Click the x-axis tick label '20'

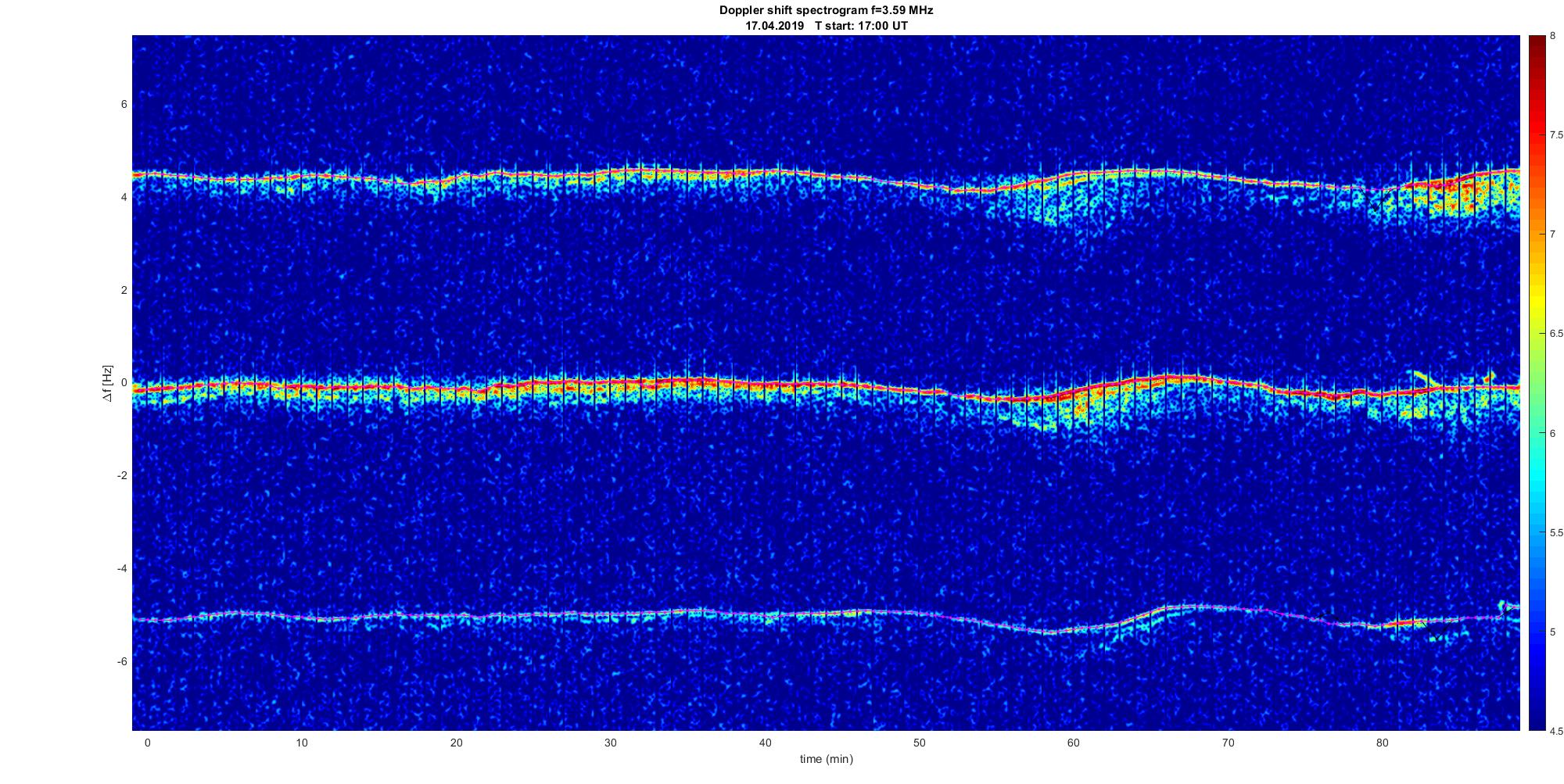click(x=456, y=743)
